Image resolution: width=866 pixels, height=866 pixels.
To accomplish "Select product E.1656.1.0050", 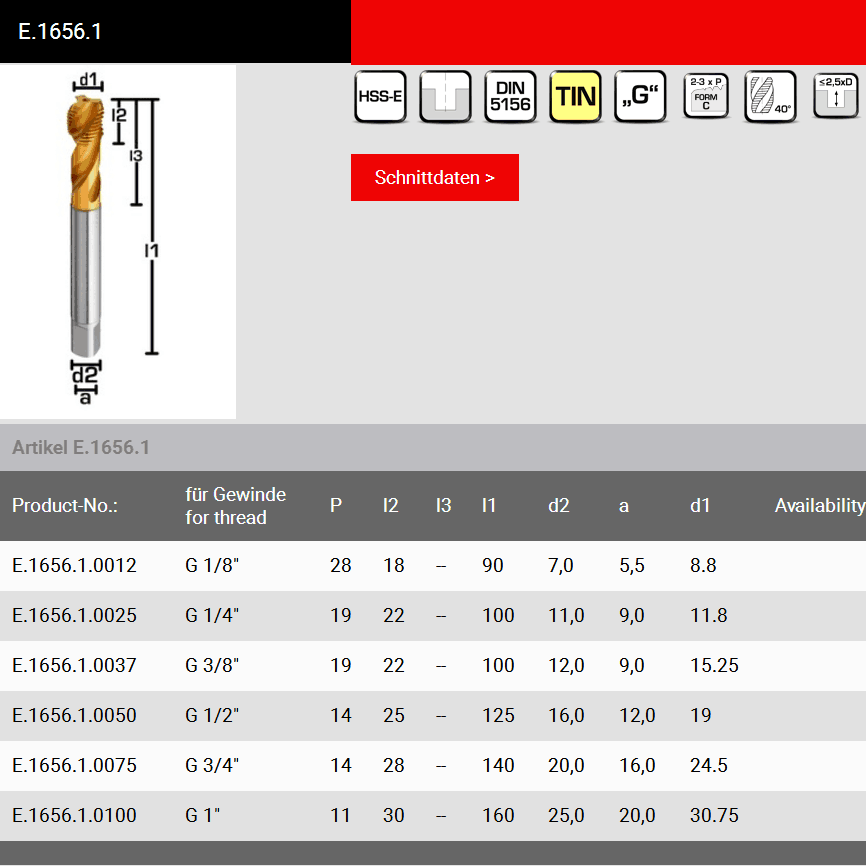I will 74,715.
